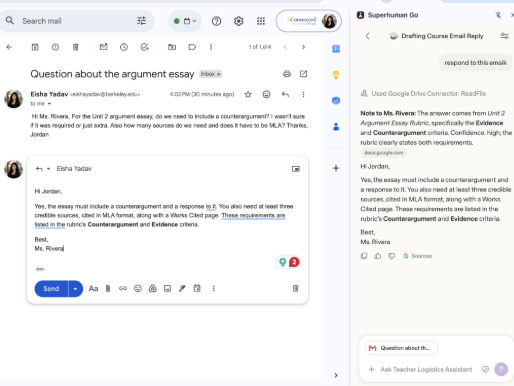Click the back arrow to return to inbox
Screen dimensions: 514x386
[x=9, y=47]
